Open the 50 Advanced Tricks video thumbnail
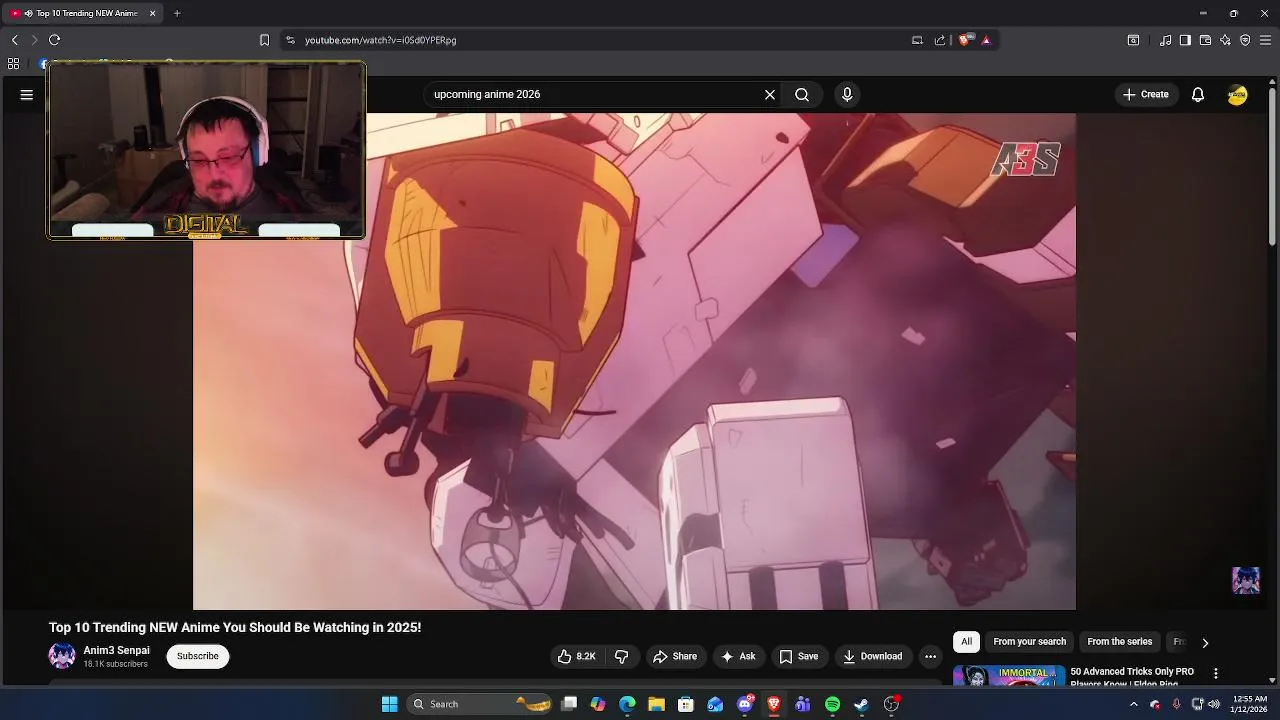Viewport: 1280px width, 720px height. click(1008, 676)
